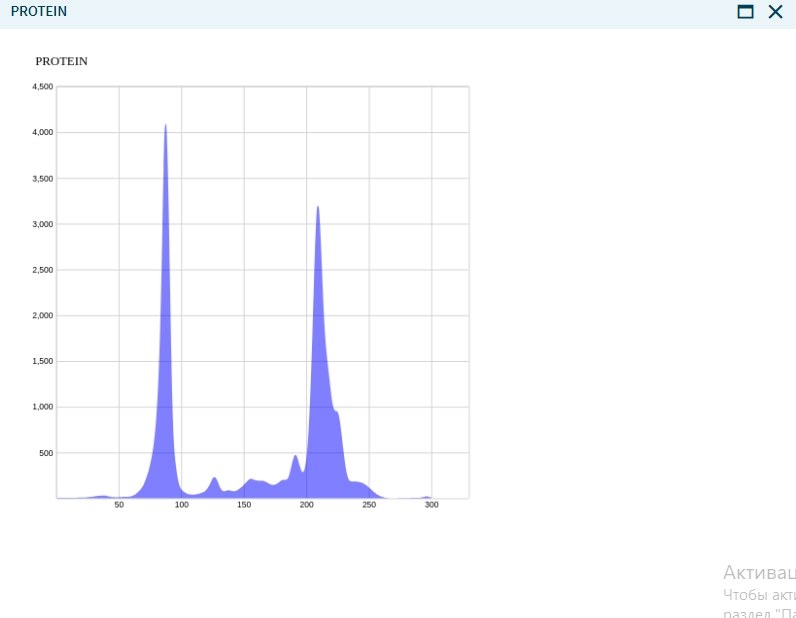Click the 2,000 y-axis label
The height and width of the screenshot is (618, 796).
click(43, 316)
